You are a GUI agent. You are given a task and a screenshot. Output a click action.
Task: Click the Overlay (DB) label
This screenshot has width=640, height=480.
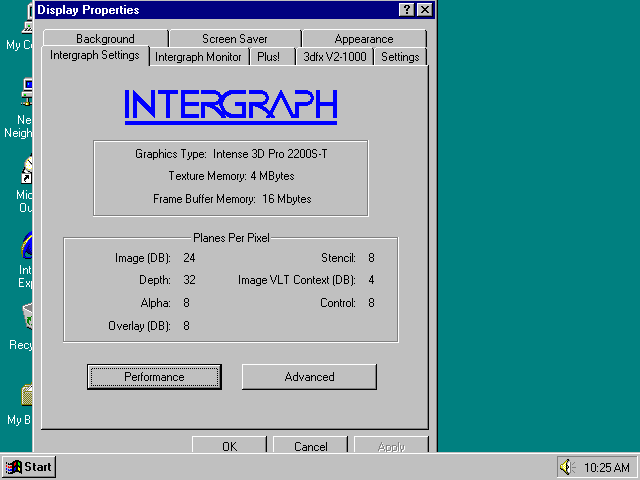[139, 326]
